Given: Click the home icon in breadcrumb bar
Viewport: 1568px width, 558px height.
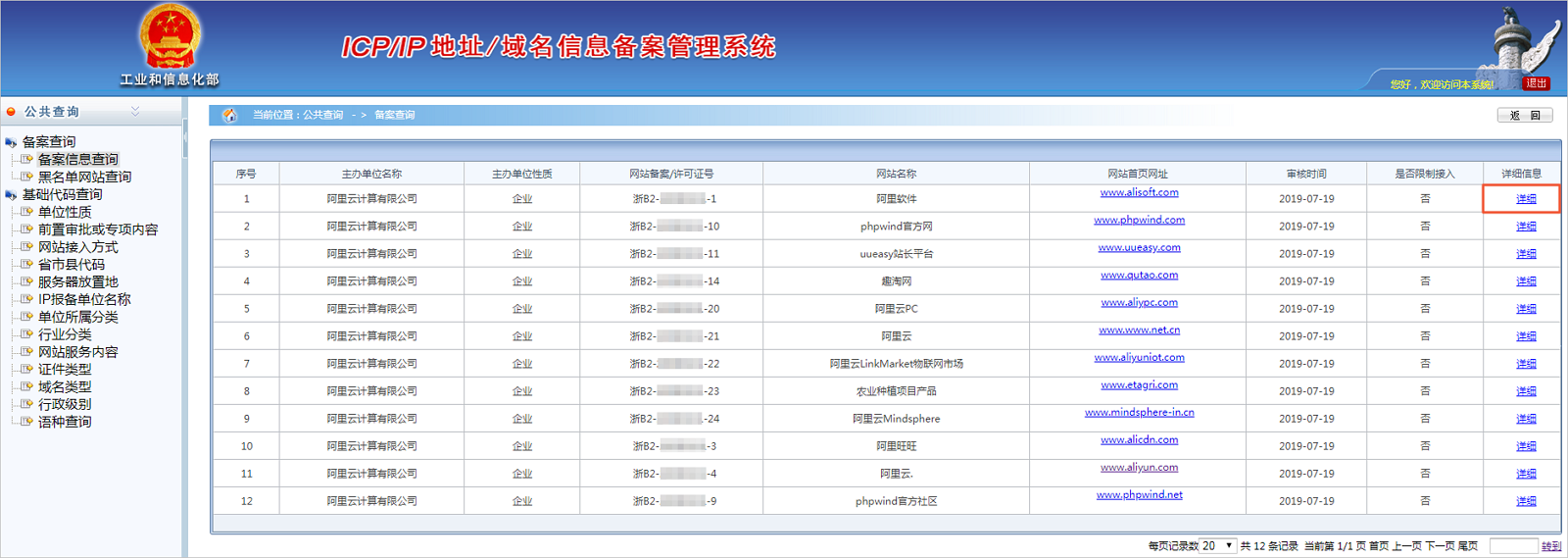Looking at the screenshot, I should 229,115.
